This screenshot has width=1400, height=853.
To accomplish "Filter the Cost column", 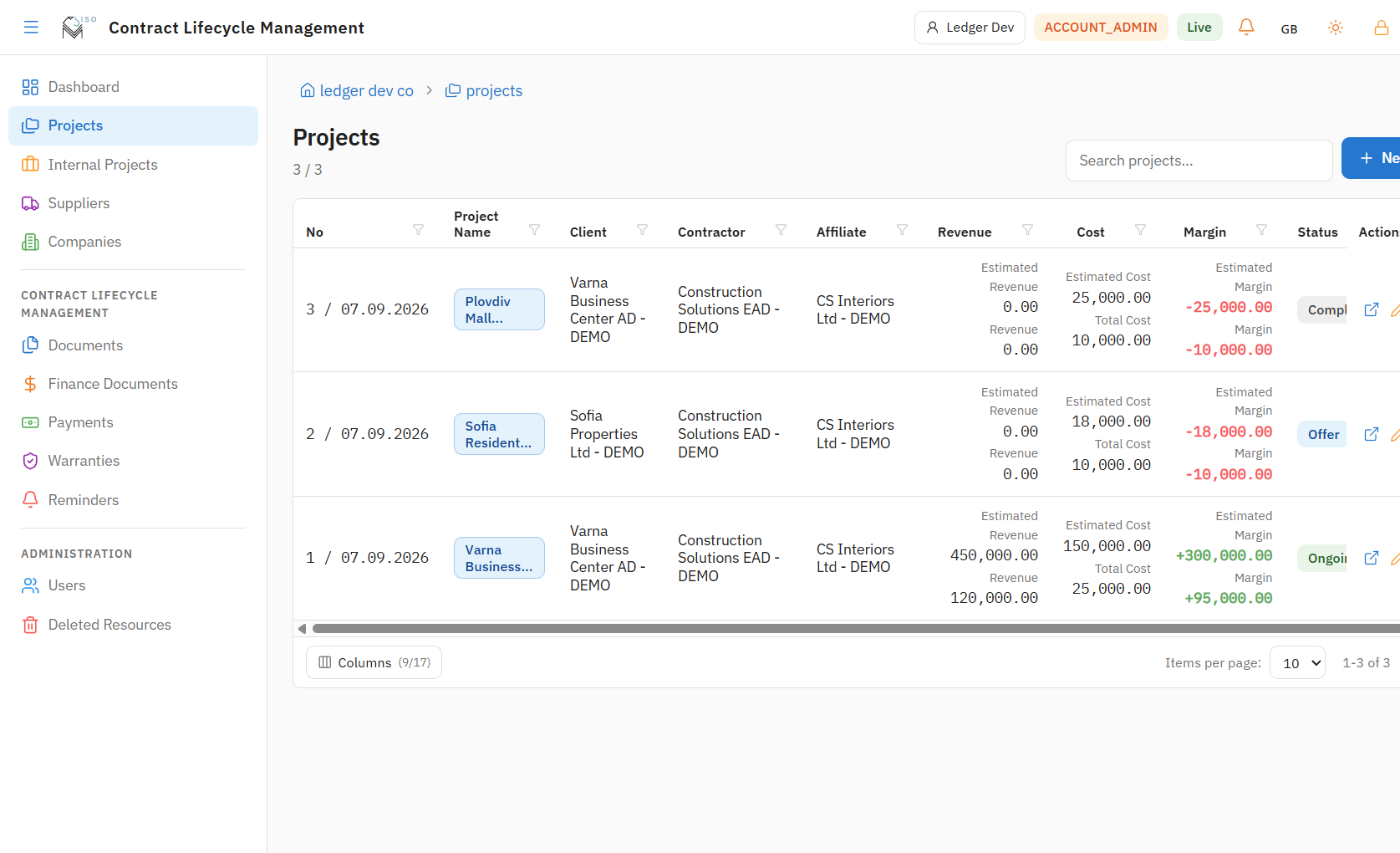I will point(1140,230).
